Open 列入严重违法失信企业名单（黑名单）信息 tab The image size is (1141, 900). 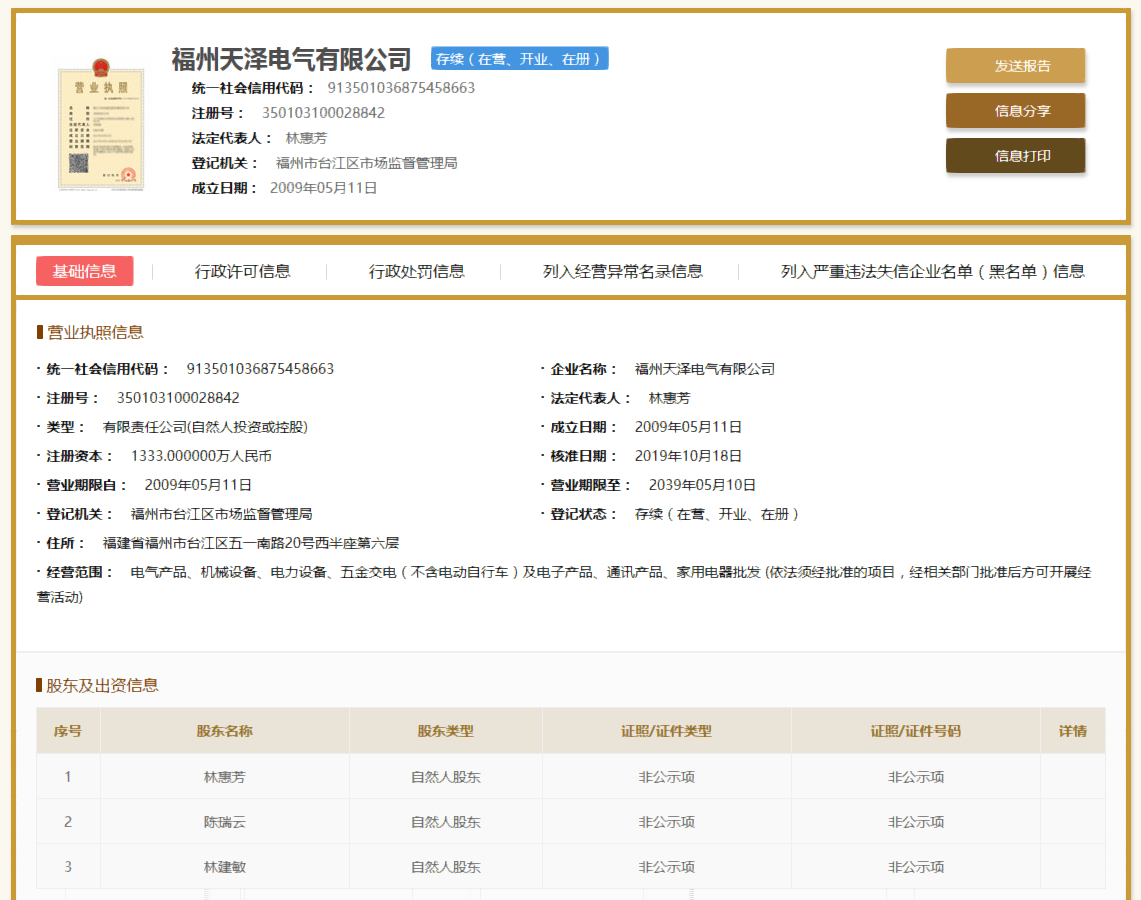click(x=933, y=271)
